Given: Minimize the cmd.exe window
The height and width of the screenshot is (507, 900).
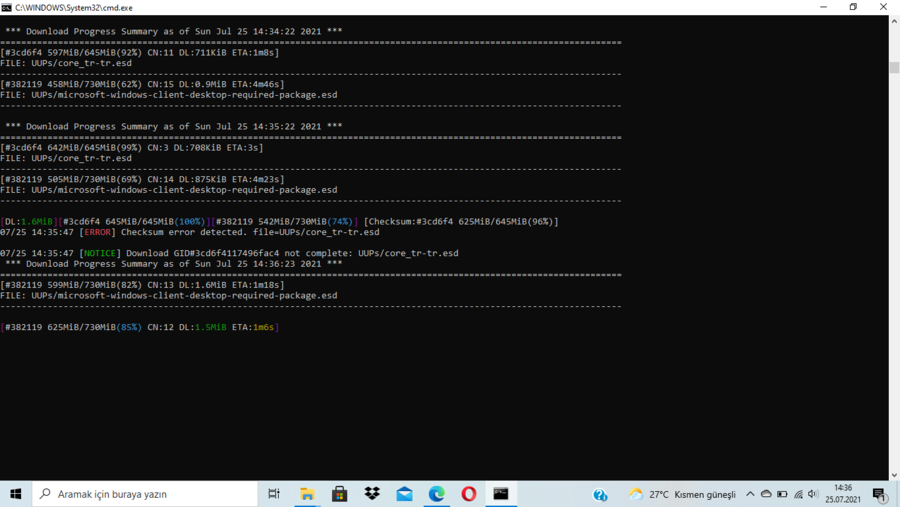Looking at the screenshot, I should (x=824, y=7).
